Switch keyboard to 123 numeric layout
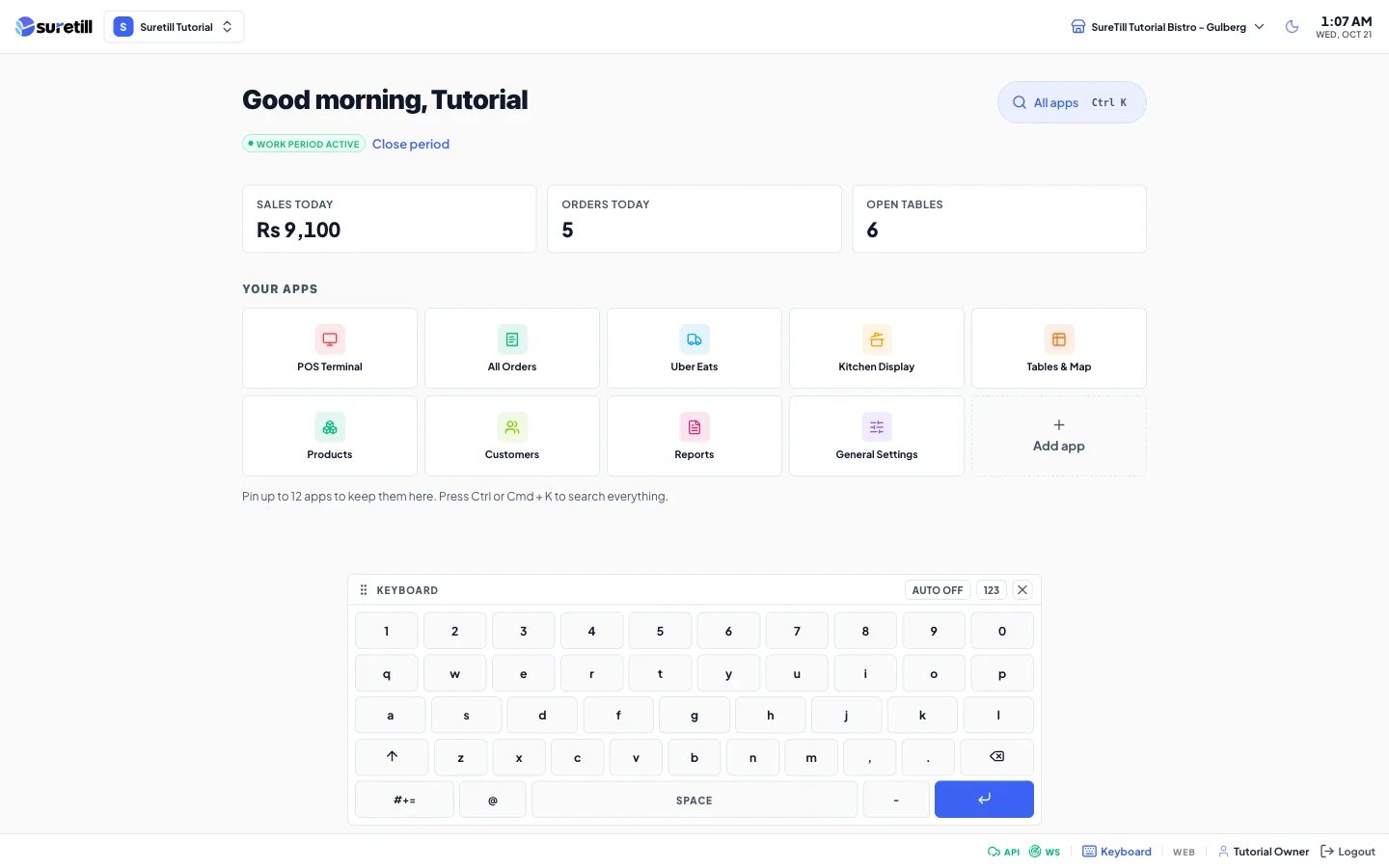The height and width of the screenshot is (868, 1389). (x=992, y=590)
